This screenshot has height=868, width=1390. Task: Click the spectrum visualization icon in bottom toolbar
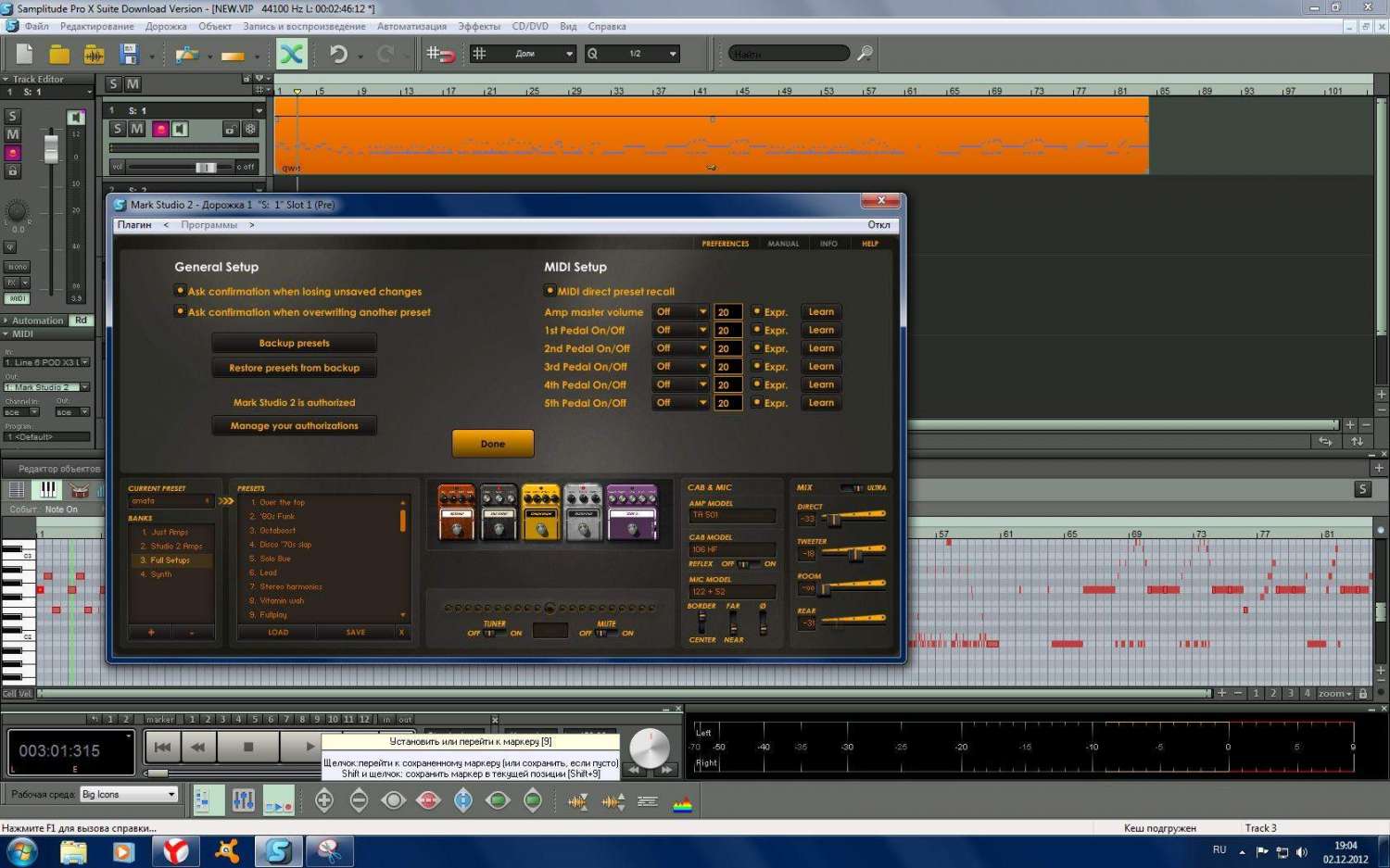pos(682,801)
